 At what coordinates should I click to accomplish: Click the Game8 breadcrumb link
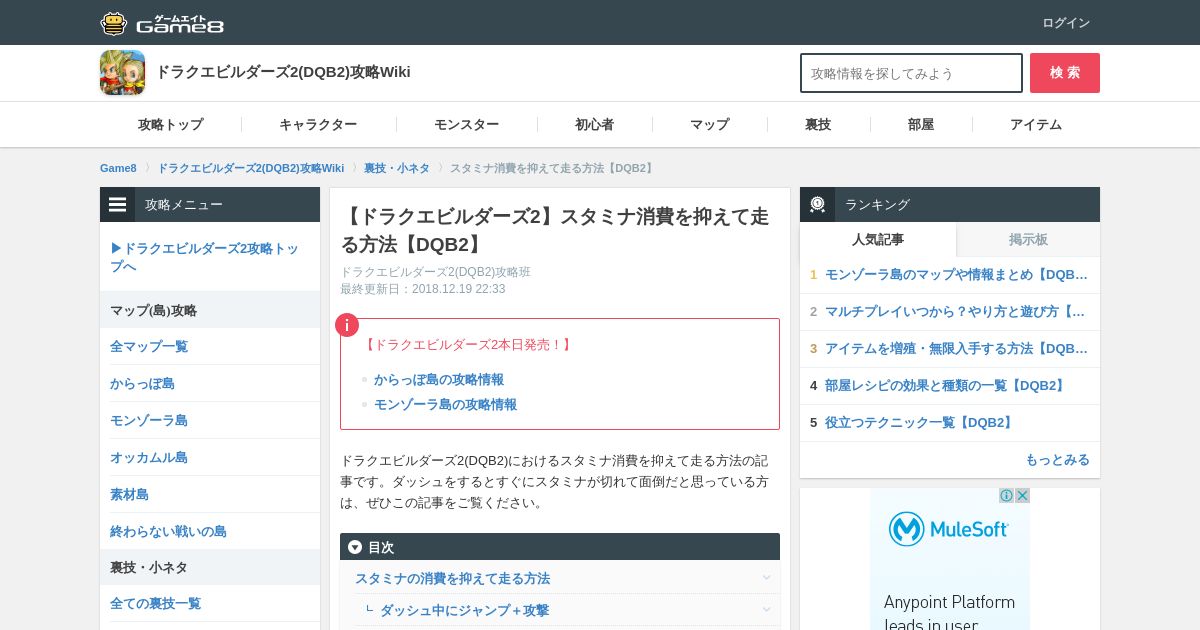(x=118, y=168)
